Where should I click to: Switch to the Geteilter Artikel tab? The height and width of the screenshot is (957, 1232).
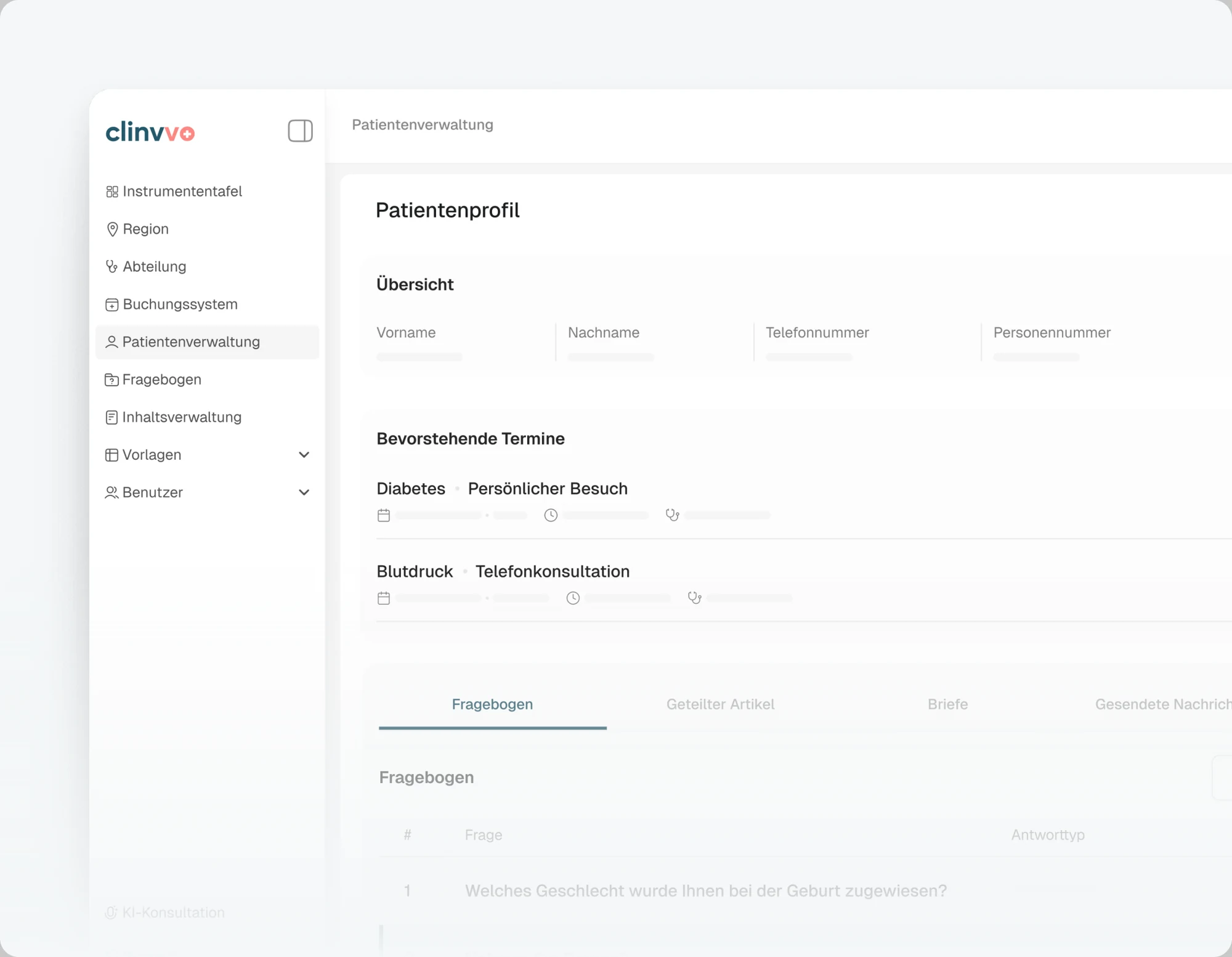(720, 704)
